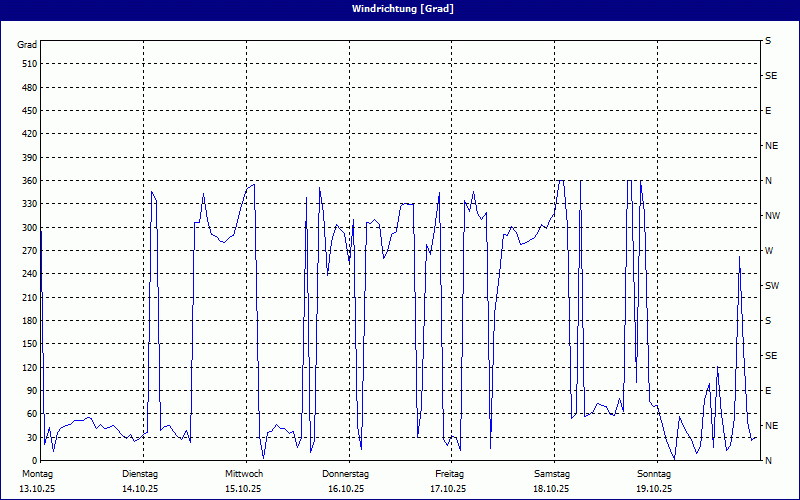Click the NW compass label on right axis
Viewport: 800px width, 500px height.
tap(772, 216)
